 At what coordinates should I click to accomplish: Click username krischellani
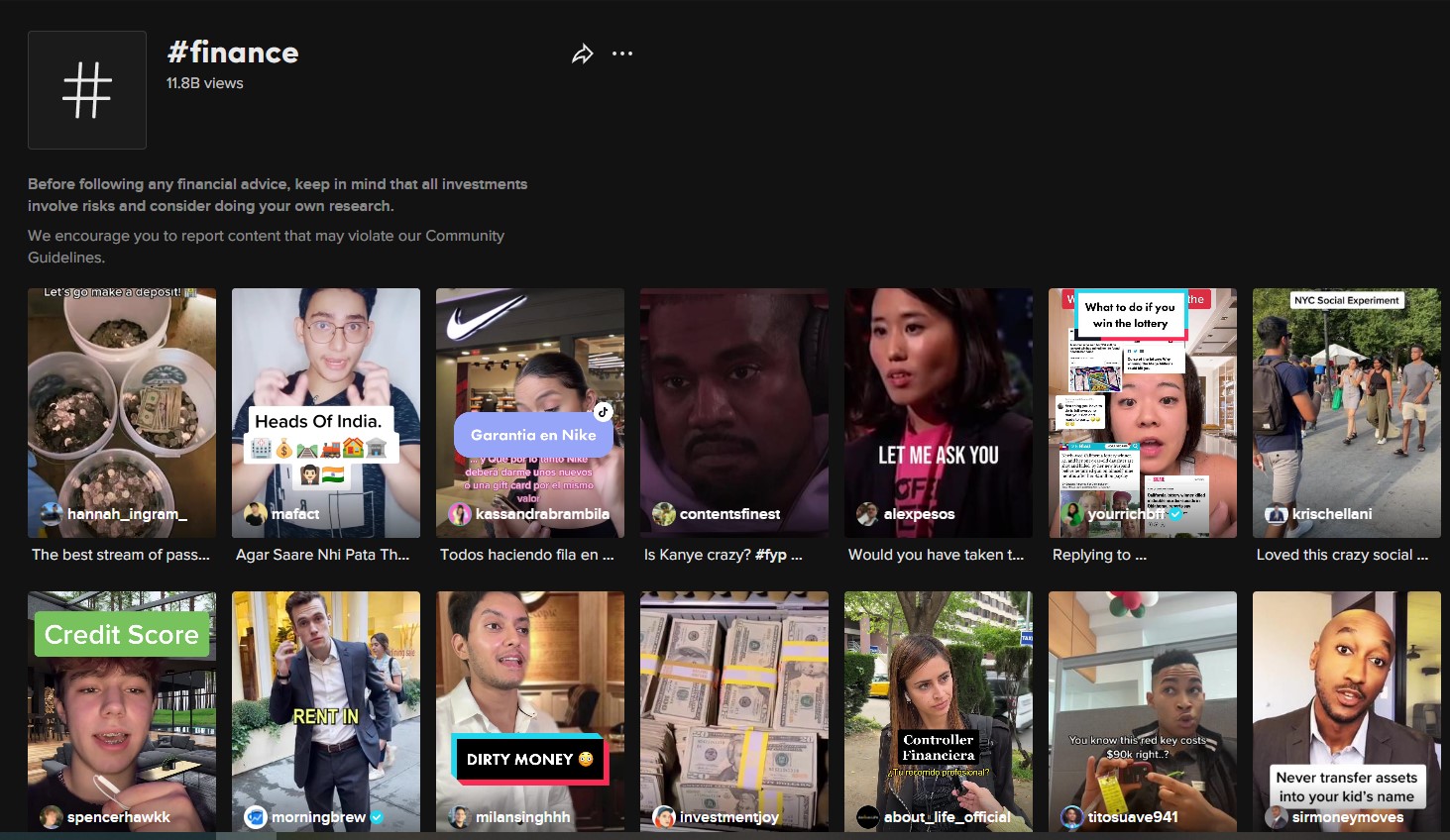pyautogui.click(x=1332, y=514)
